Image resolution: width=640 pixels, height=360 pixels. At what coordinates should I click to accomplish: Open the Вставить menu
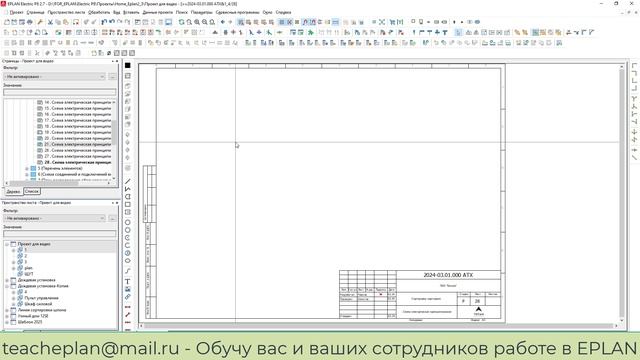coord(131,12)
